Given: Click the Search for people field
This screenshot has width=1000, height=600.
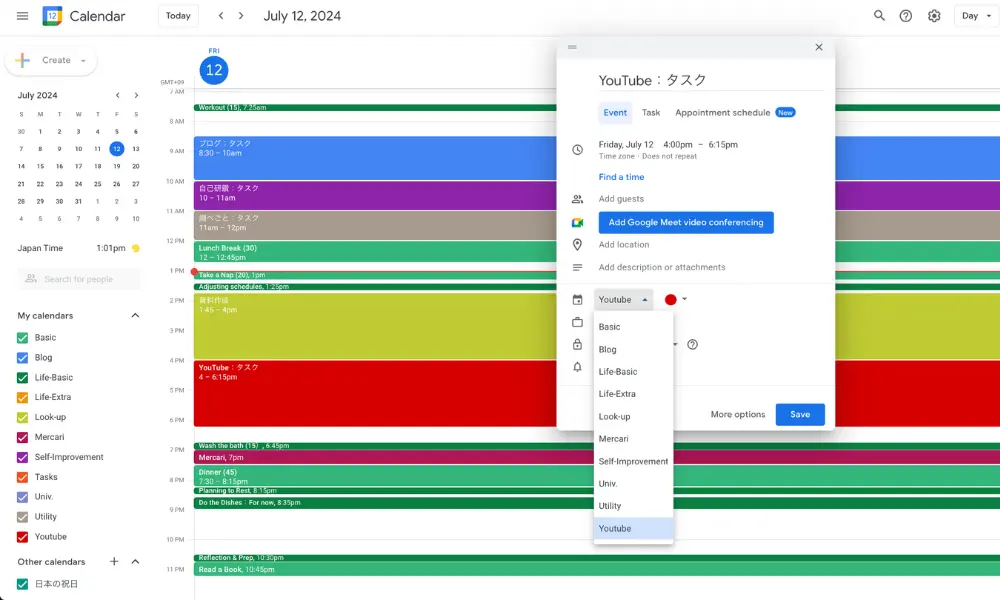Looking at the screenshot, I should tap(79, 279).
